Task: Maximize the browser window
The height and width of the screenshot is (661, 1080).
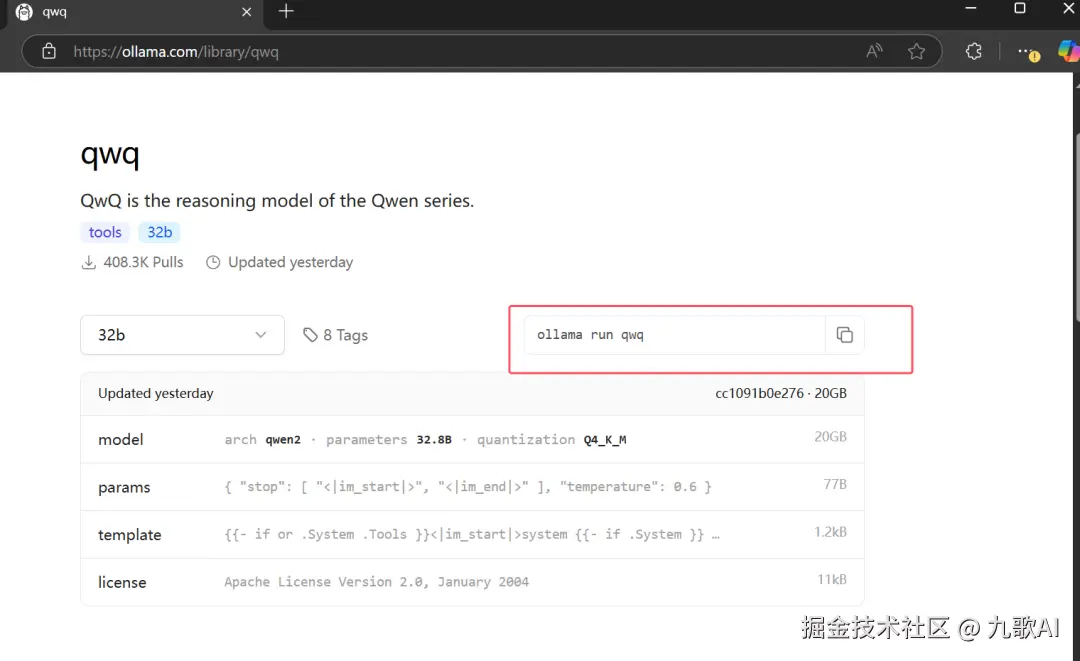Action: point(1020,8)
